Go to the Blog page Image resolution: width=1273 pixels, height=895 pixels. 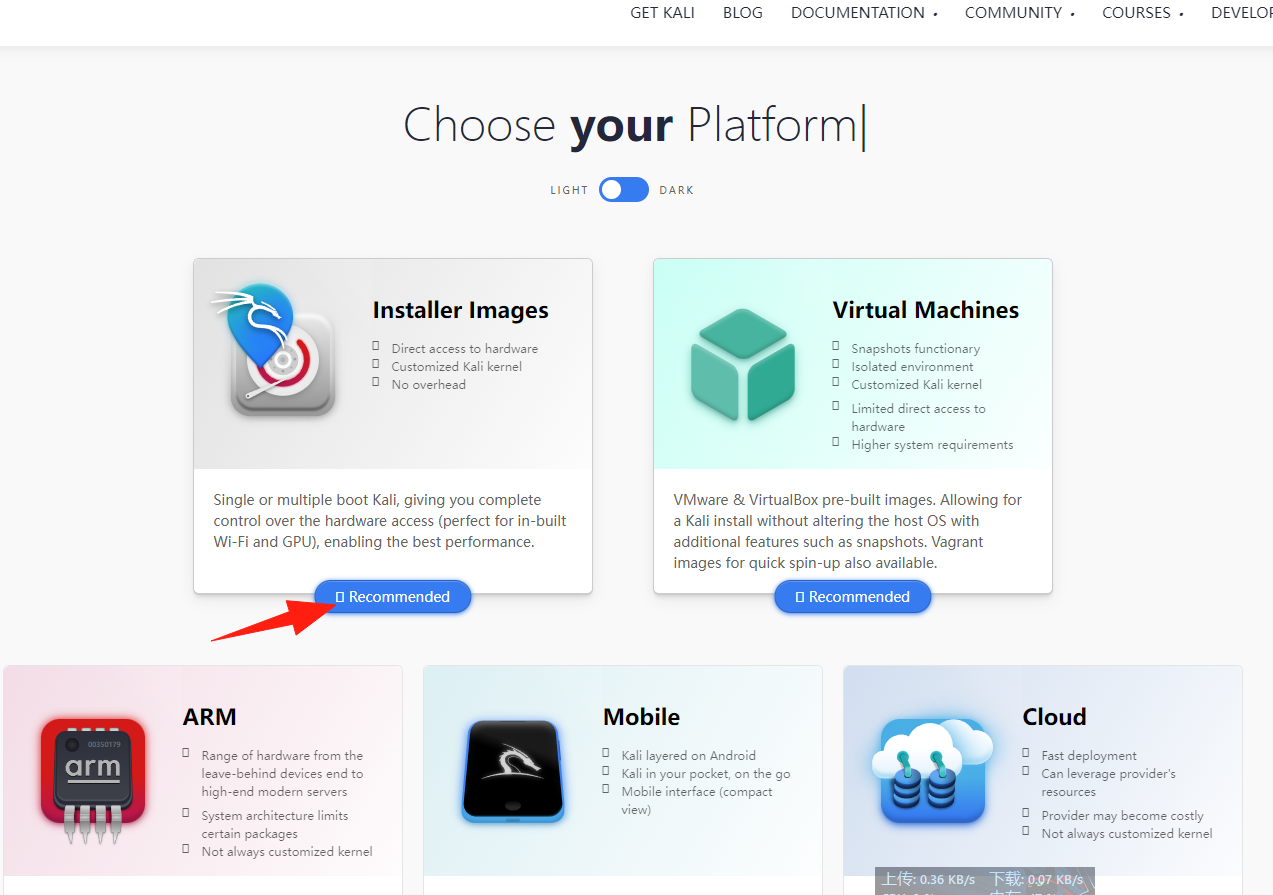(743, 13)
